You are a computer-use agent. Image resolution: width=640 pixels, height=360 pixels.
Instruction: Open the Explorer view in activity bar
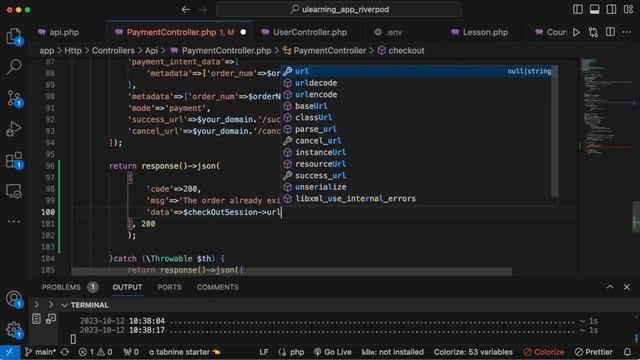[14, 37]
